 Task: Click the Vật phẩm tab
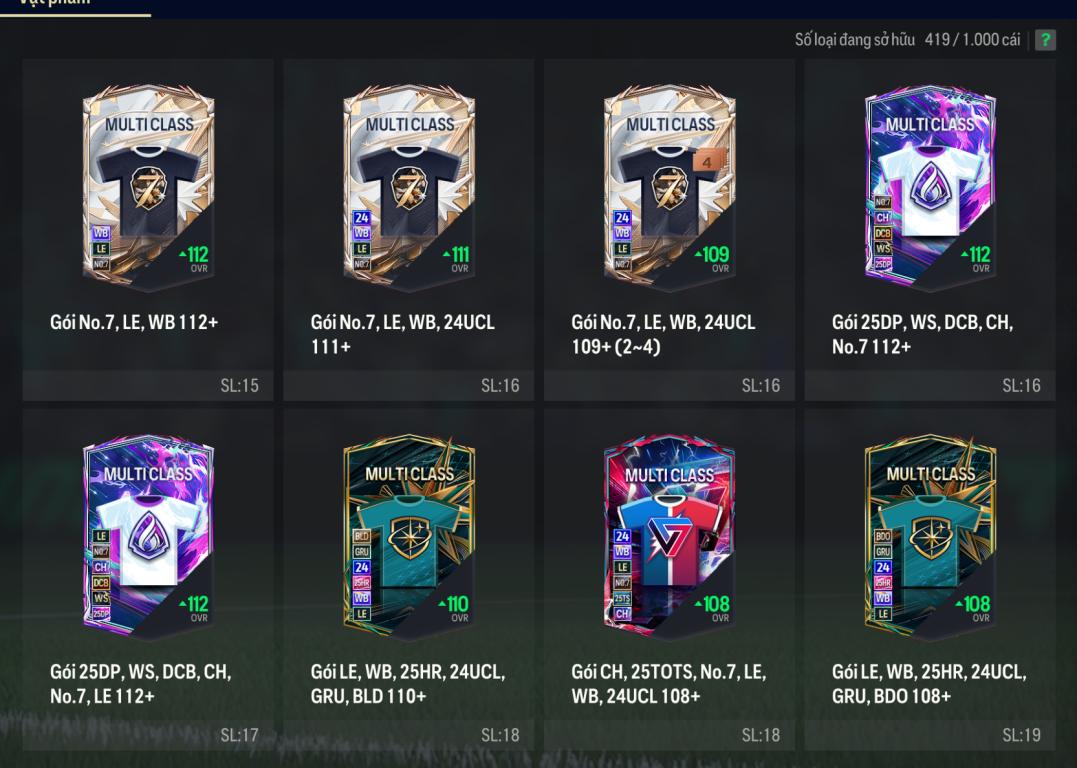[55, 3]
